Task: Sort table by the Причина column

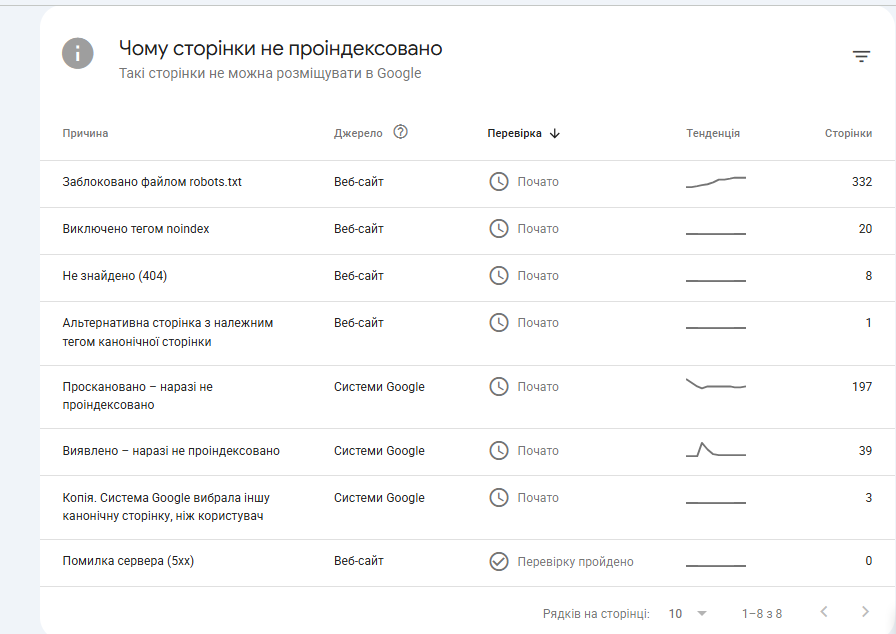Action: point(85,133)
